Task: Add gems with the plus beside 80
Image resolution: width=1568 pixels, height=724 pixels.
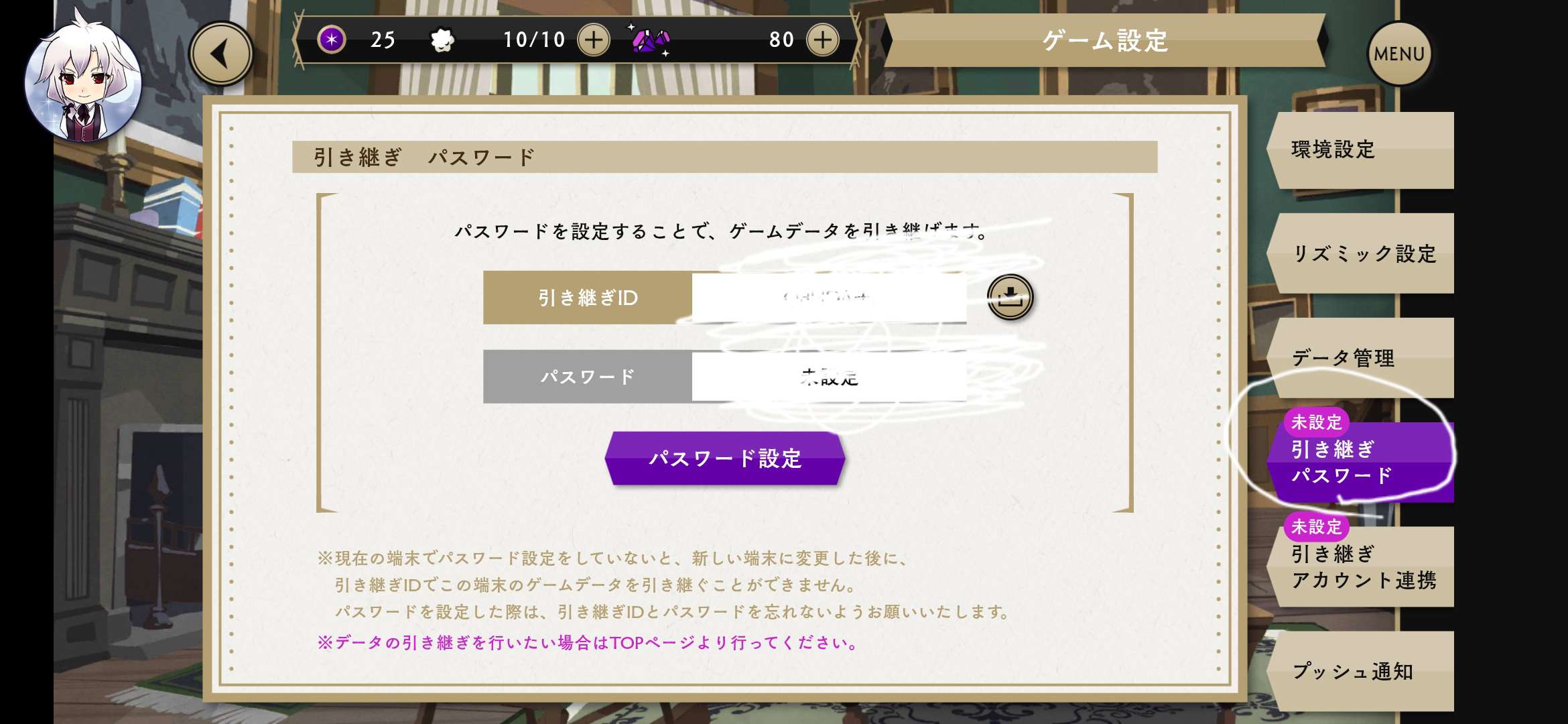Action: (822, 40)
